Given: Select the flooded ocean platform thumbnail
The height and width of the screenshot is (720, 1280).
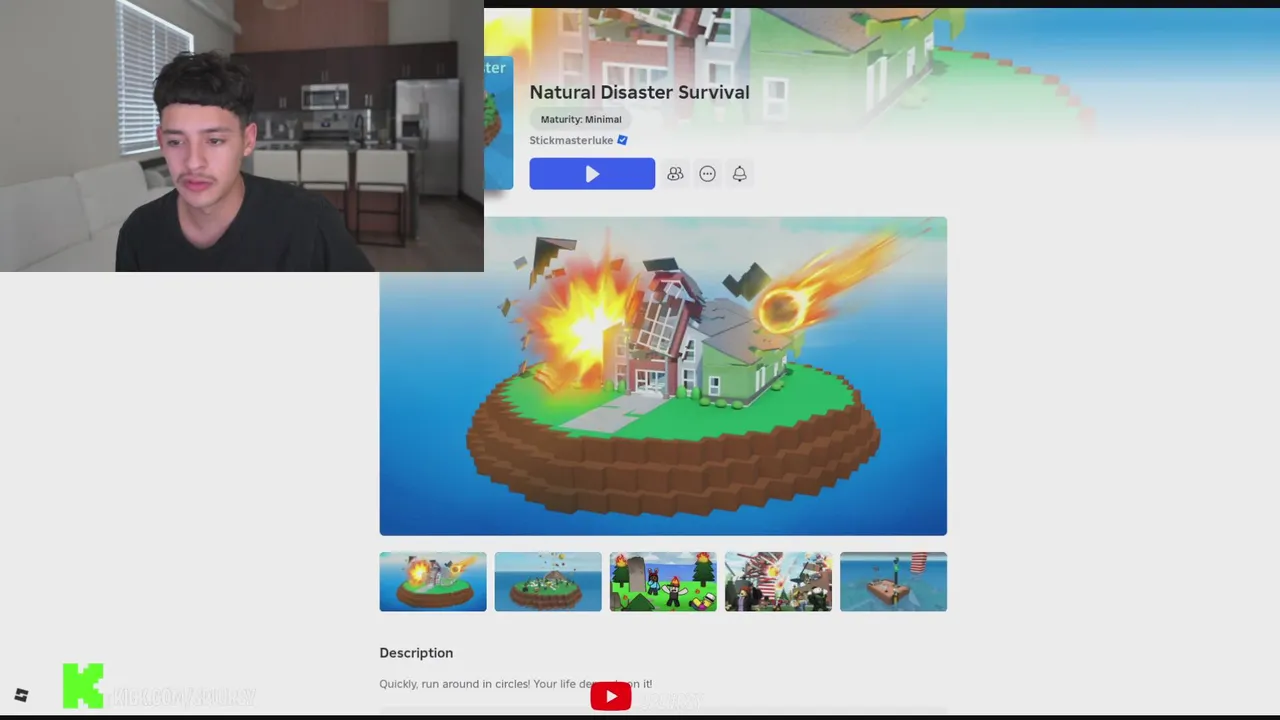Looking at the screenshot, I should (x=893, y=581).
